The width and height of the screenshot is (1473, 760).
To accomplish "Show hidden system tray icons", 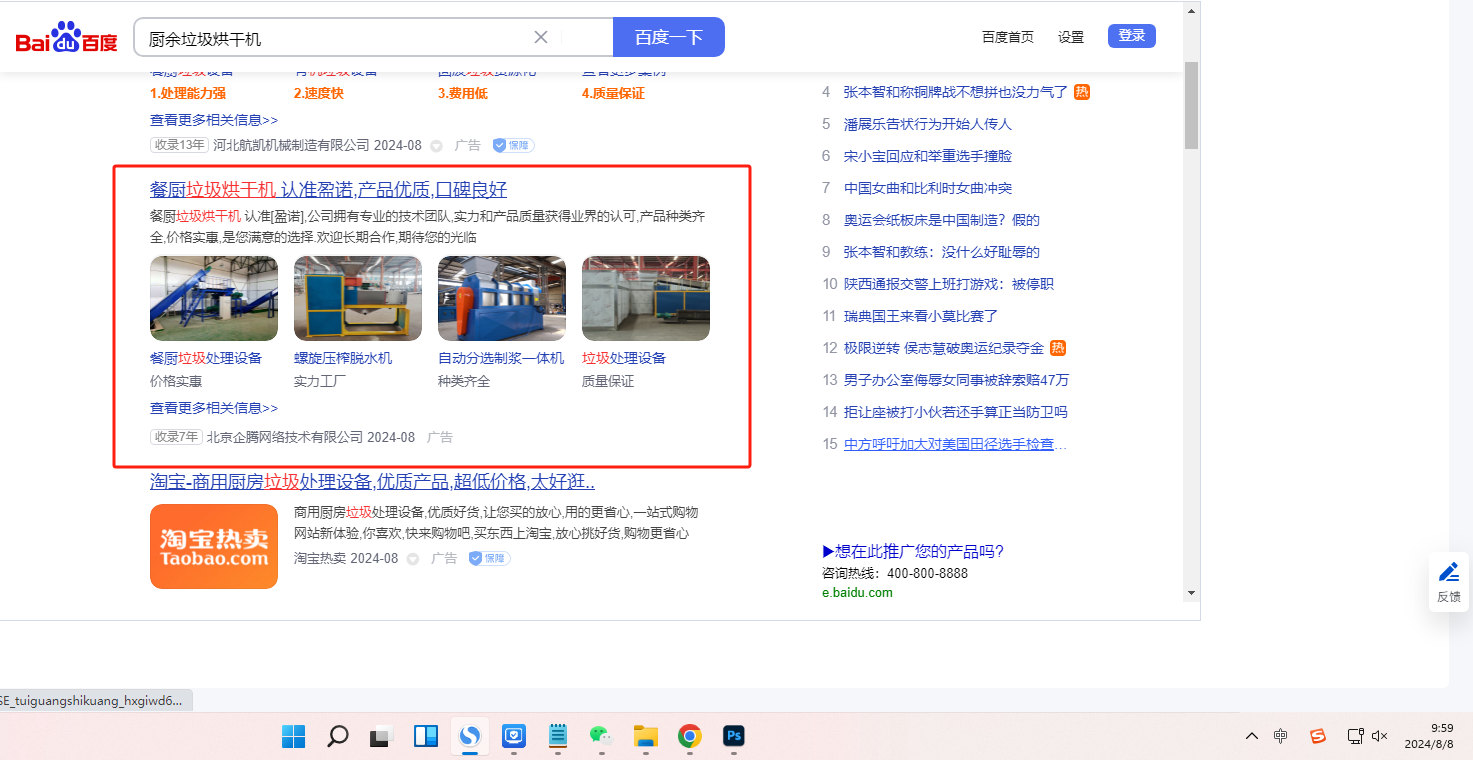I will (x=1252, y=737).
